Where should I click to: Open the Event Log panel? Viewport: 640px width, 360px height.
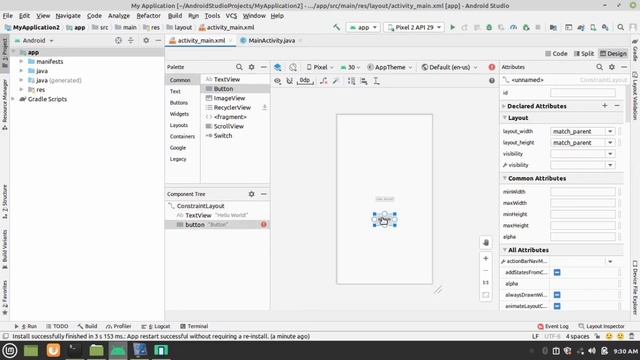[x=553, y=326]
